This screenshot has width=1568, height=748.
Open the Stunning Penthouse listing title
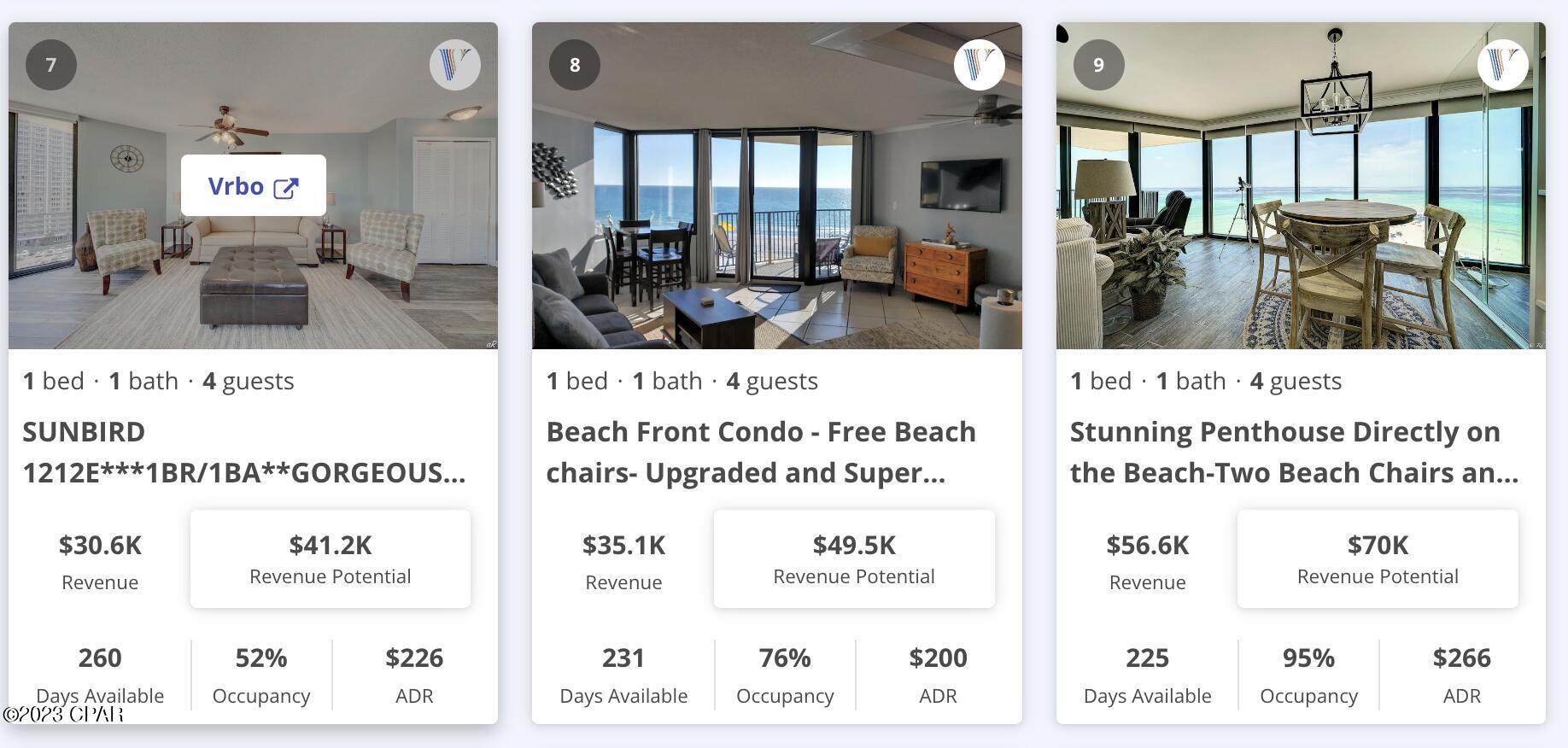1292,452
